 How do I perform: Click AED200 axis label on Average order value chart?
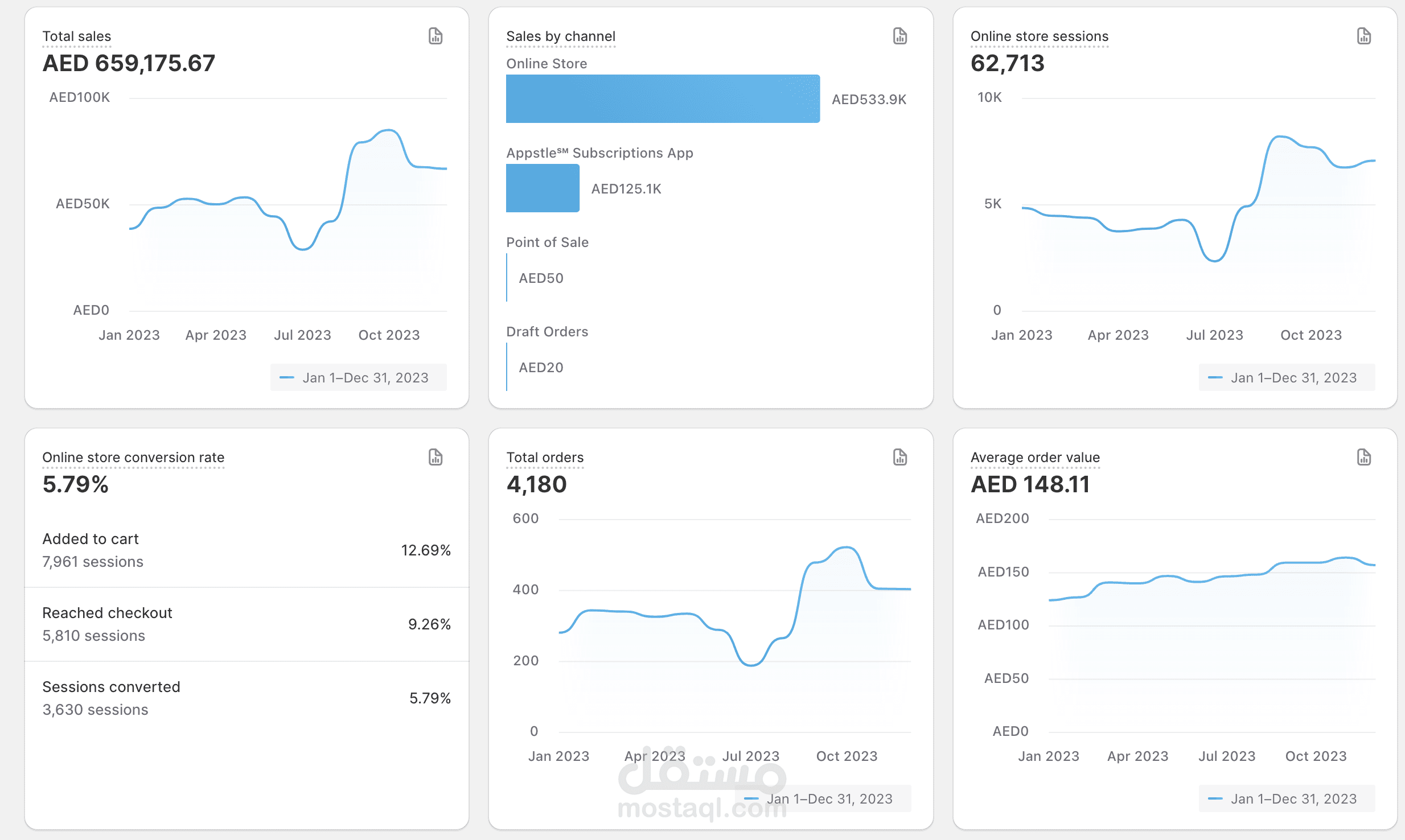point(1002,518)
